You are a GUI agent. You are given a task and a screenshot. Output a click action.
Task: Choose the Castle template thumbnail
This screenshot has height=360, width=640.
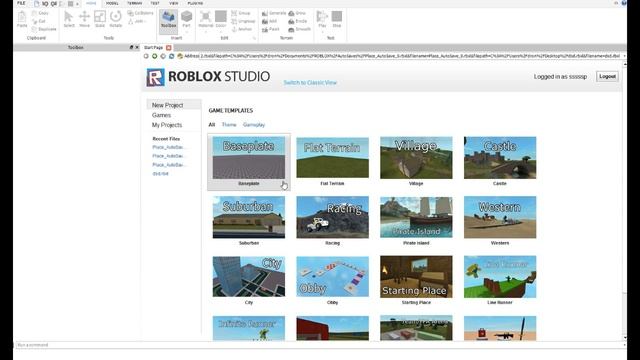pos(500,158)
